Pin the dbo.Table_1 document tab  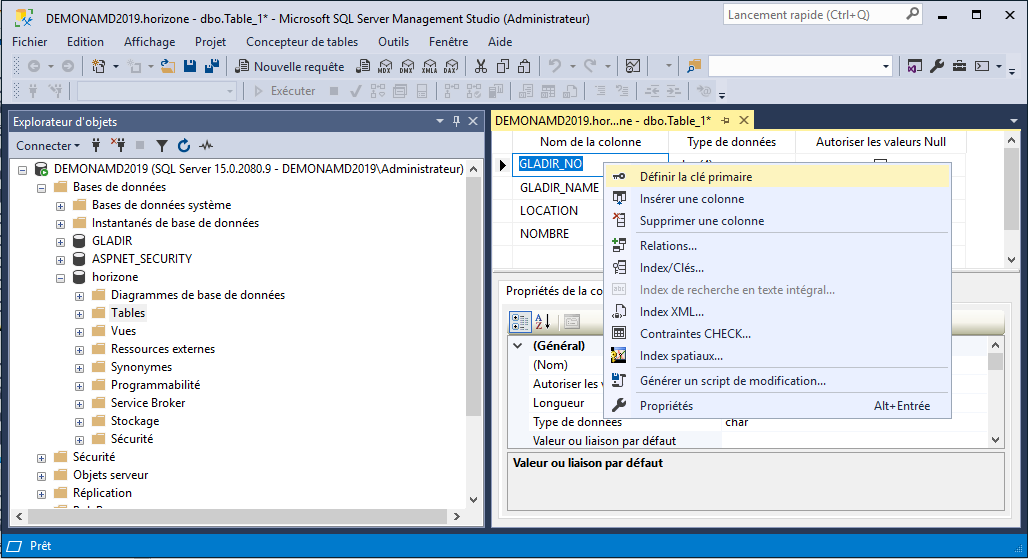[x=725, y=121]
